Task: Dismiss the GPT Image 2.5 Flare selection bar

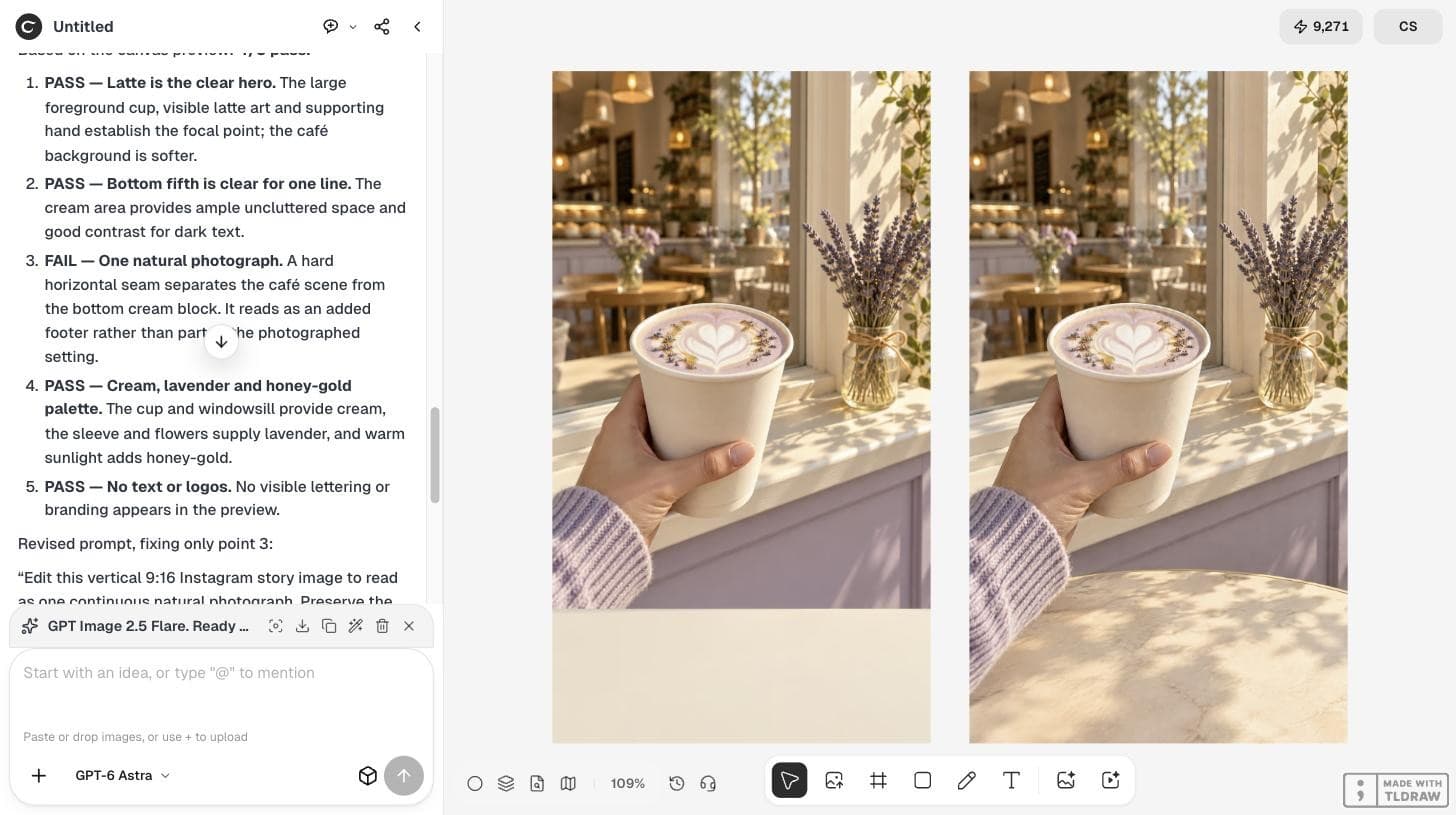Action: tap(409, 626)
